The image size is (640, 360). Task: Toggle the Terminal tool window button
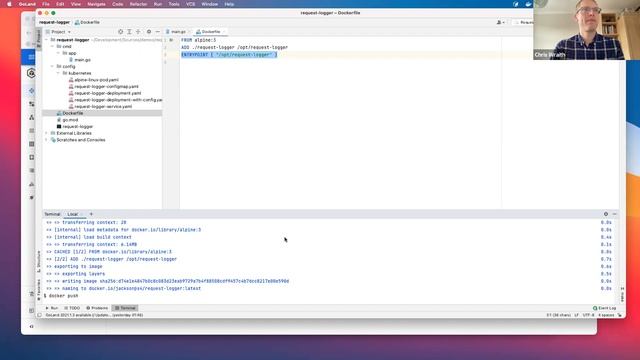[125, 308]
